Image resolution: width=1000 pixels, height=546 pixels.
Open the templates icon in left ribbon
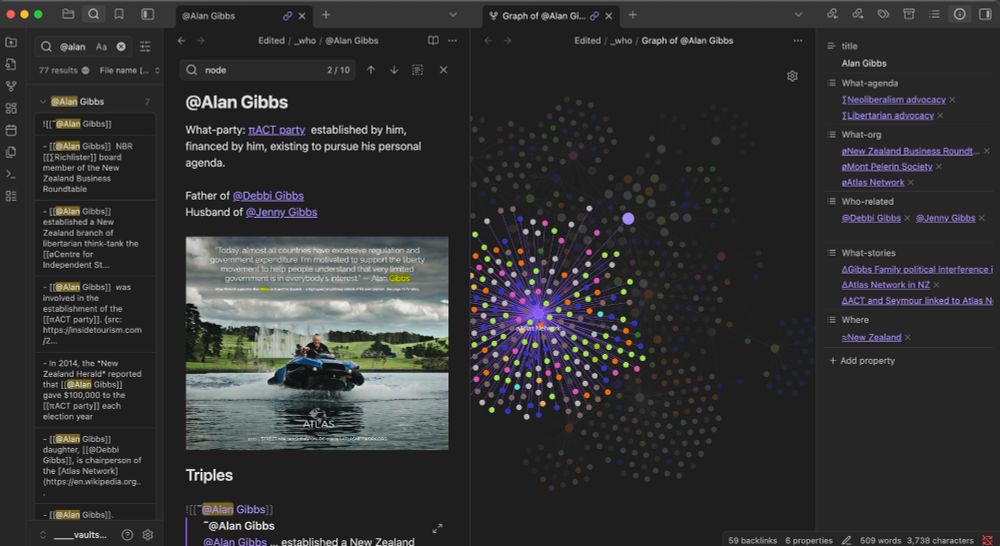(11, 152)
